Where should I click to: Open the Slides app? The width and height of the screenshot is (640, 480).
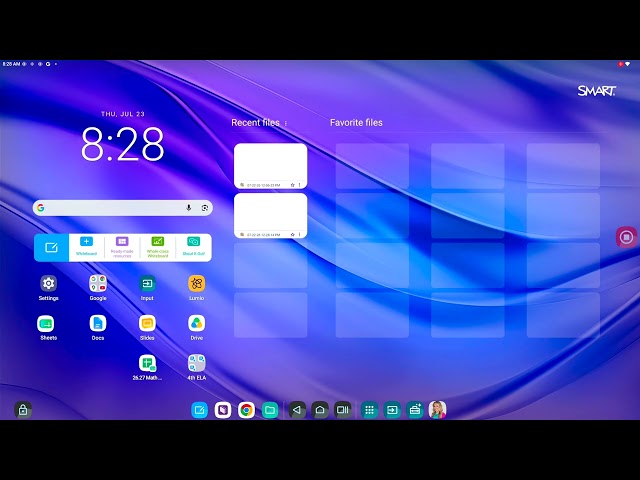(x=147, y=324)
